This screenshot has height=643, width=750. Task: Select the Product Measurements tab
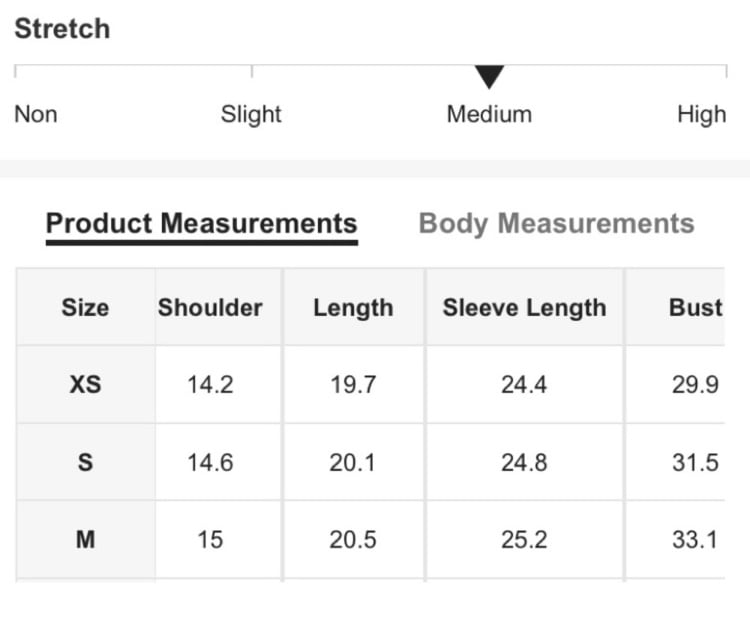point(202,224)
